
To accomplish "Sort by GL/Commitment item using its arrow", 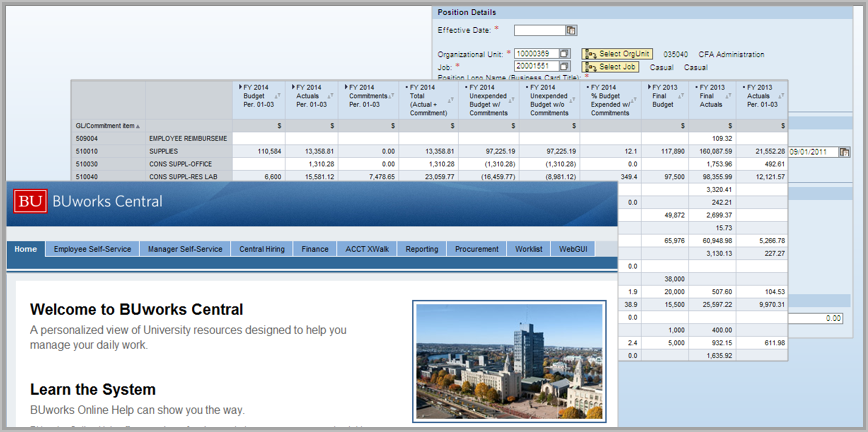I will (x=138, y=126).
